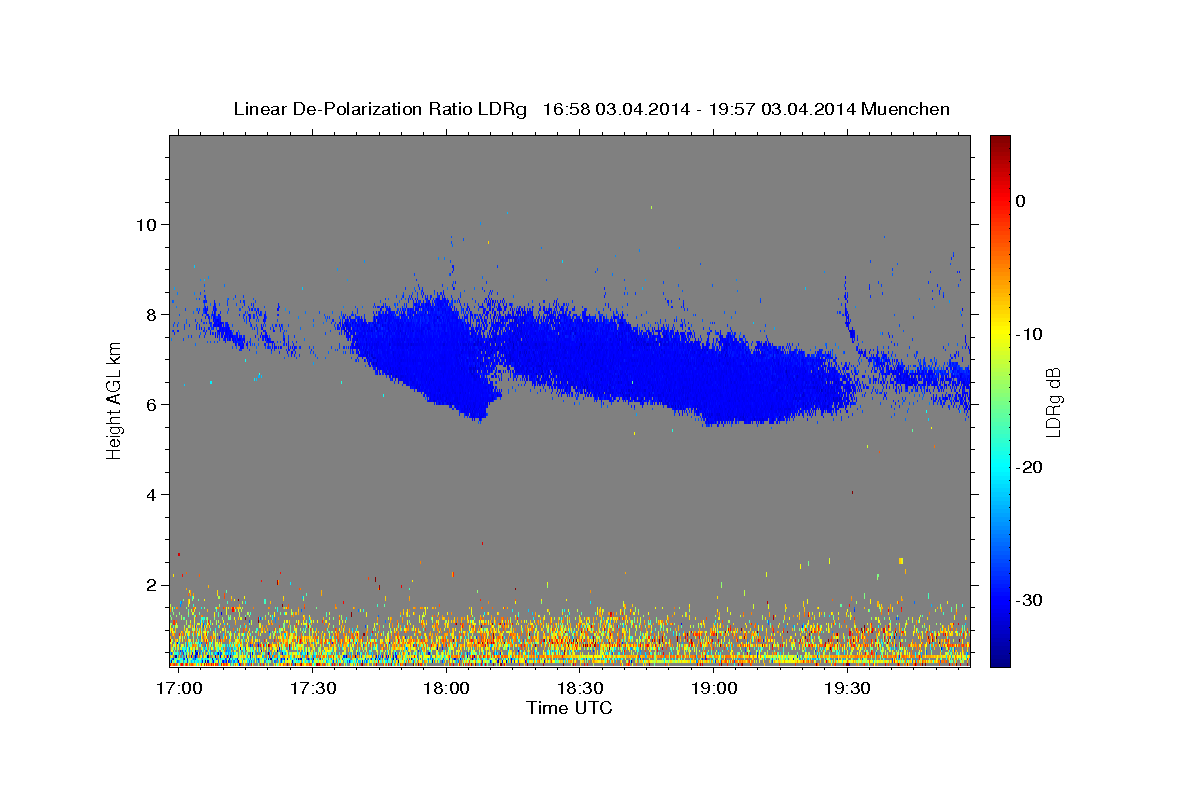This screenshot has width=1200, height=800.
Task: Click the 17:30 time tick label
Action: tap(313, 688)
